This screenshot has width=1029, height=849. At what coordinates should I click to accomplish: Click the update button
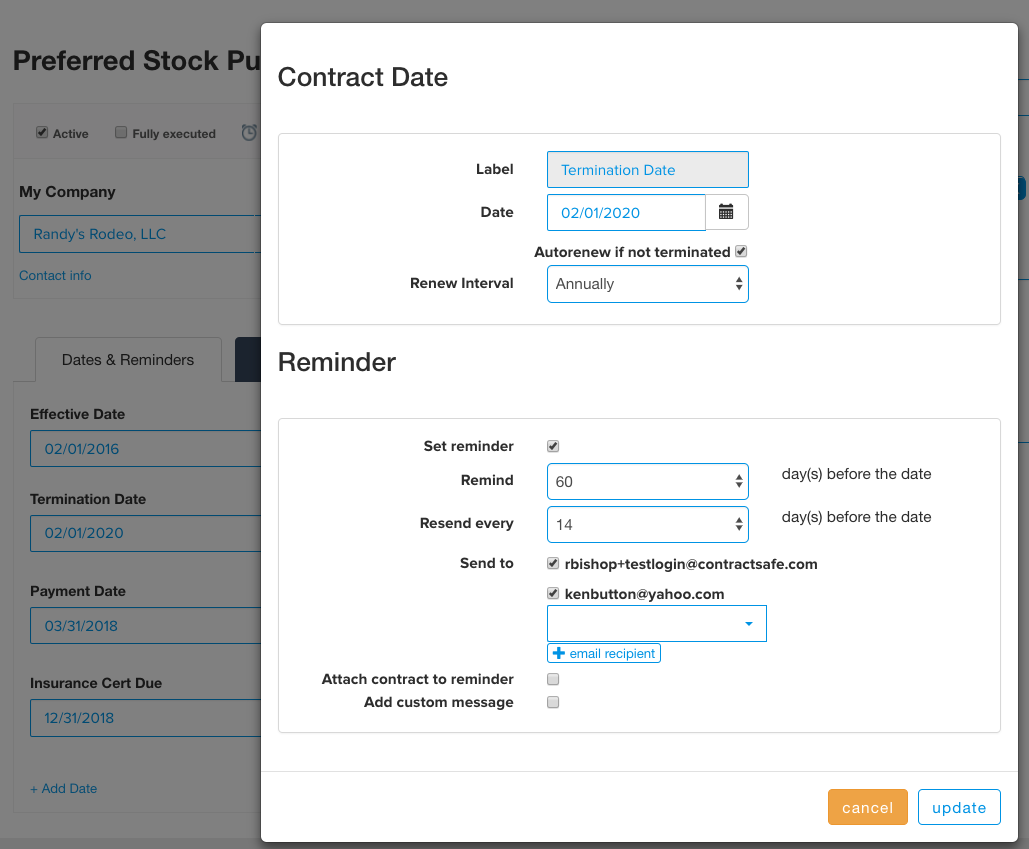click(x=958, y=807)
